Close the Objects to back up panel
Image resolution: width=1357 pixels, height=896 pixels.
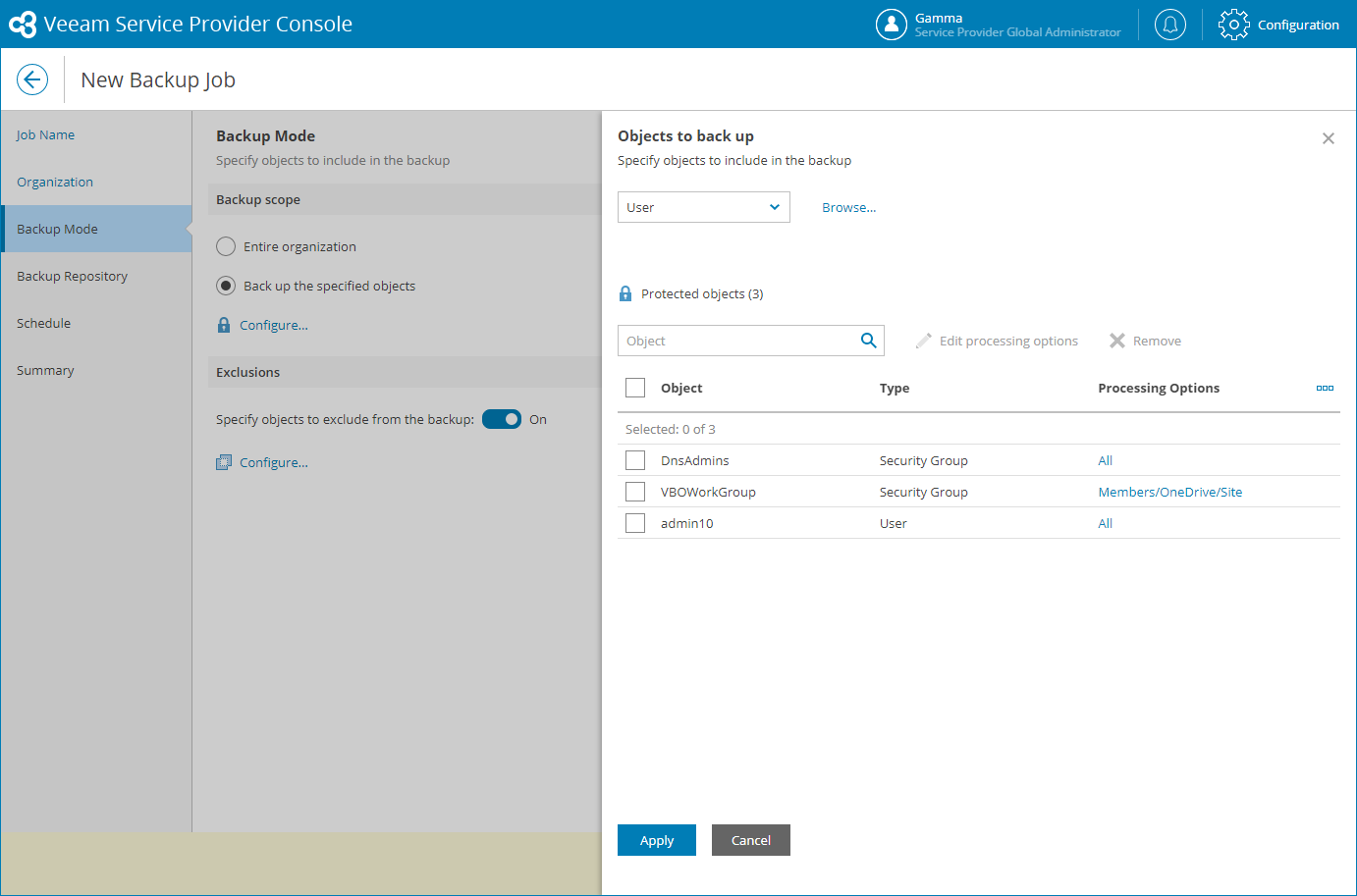pyautogui.click(x=1328, y=138)
